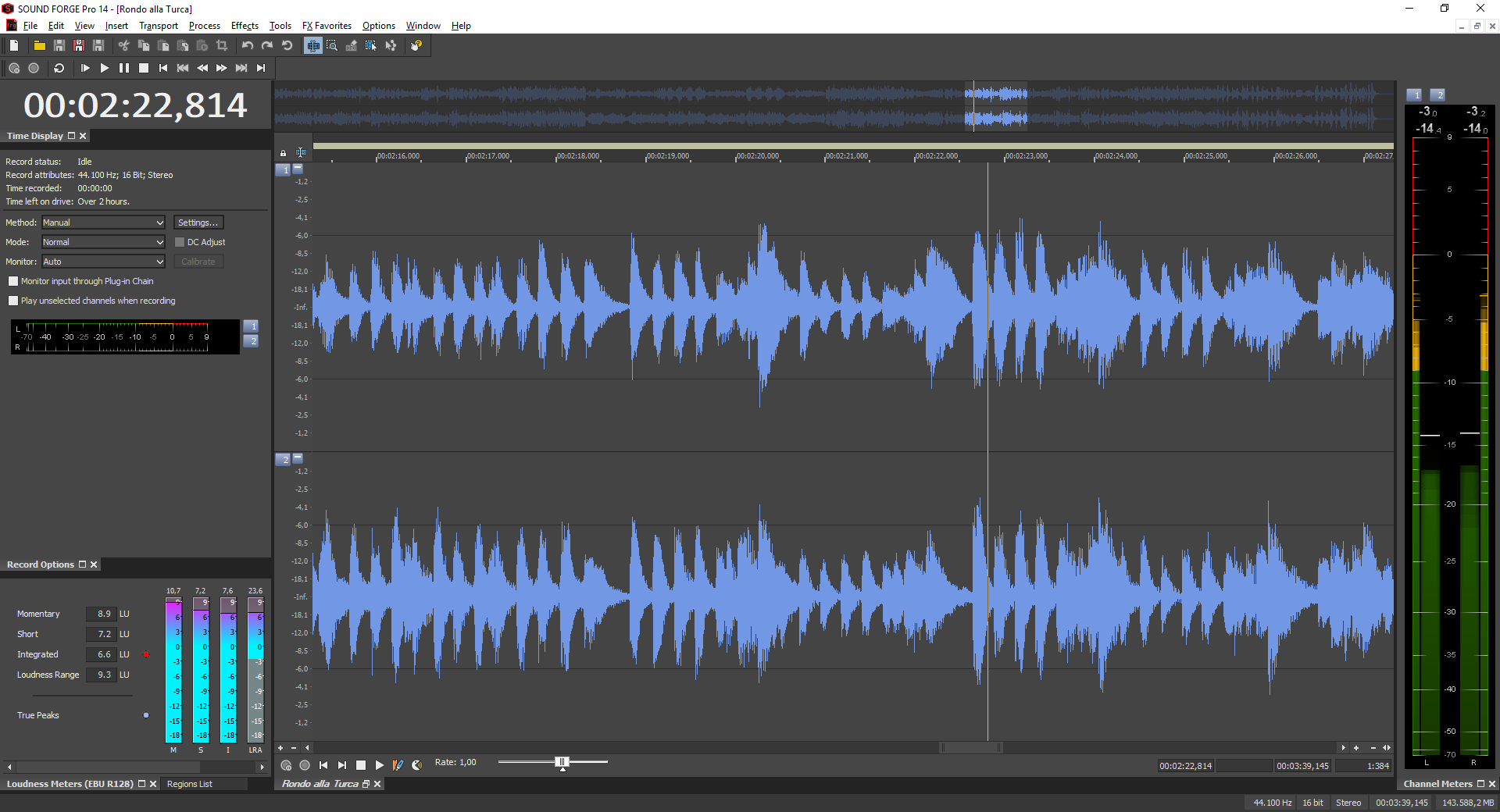This screenshot has height=812, width=1500.
Task: Open the Method dropdown showing Manual
Action: pos(103,223)
